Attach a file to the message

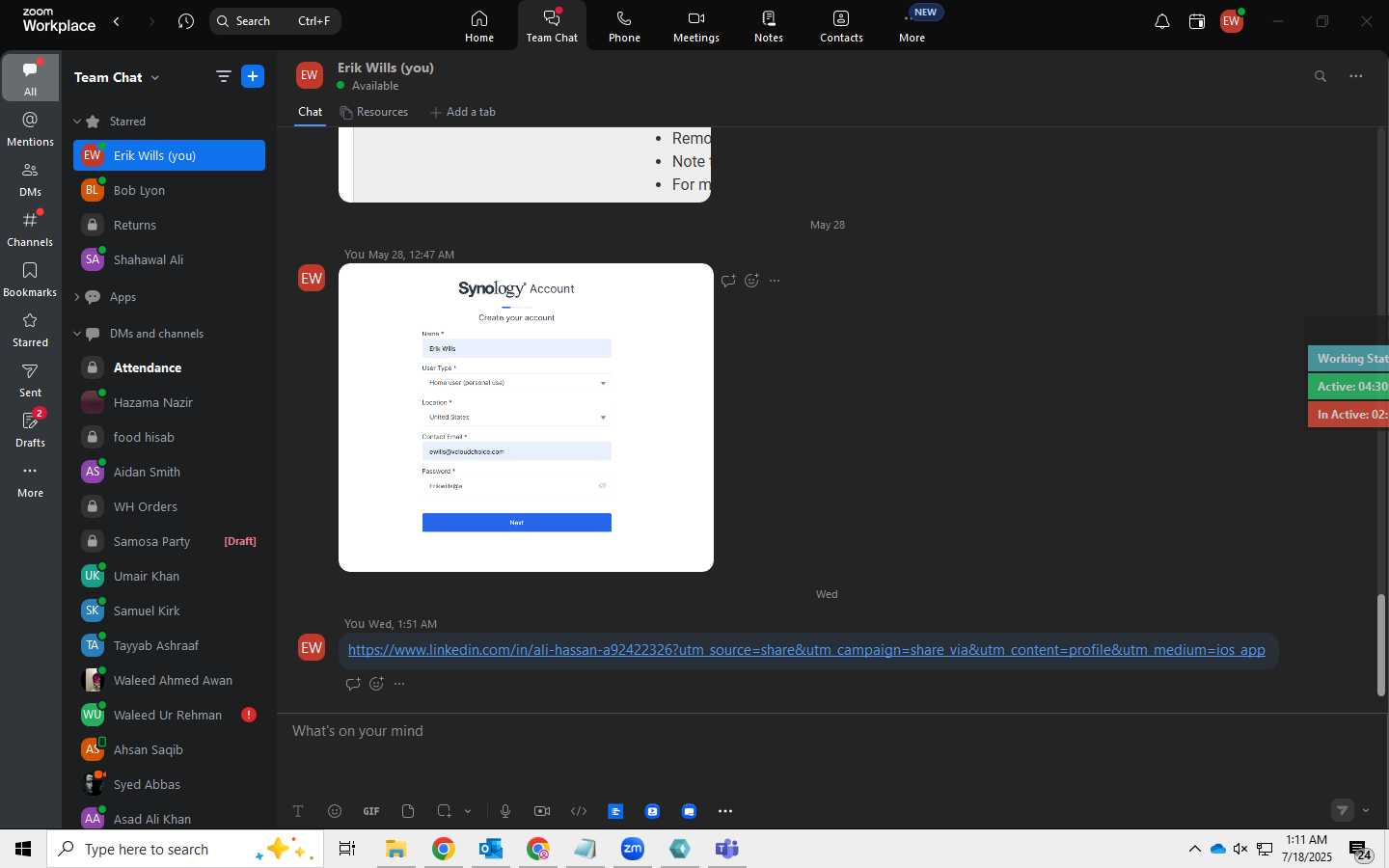click(x=408, y=811)
